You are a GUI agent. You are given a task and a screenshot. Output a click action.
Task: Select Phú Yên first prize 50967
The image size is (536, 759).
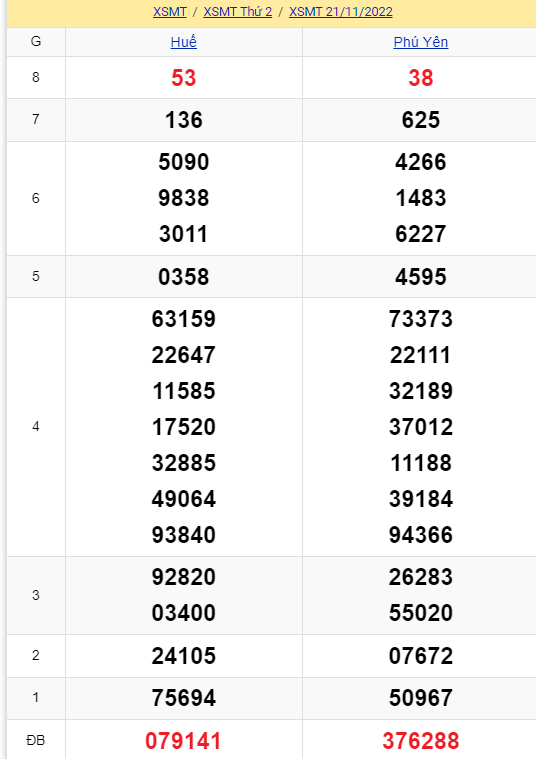click(x=421, y=698)
